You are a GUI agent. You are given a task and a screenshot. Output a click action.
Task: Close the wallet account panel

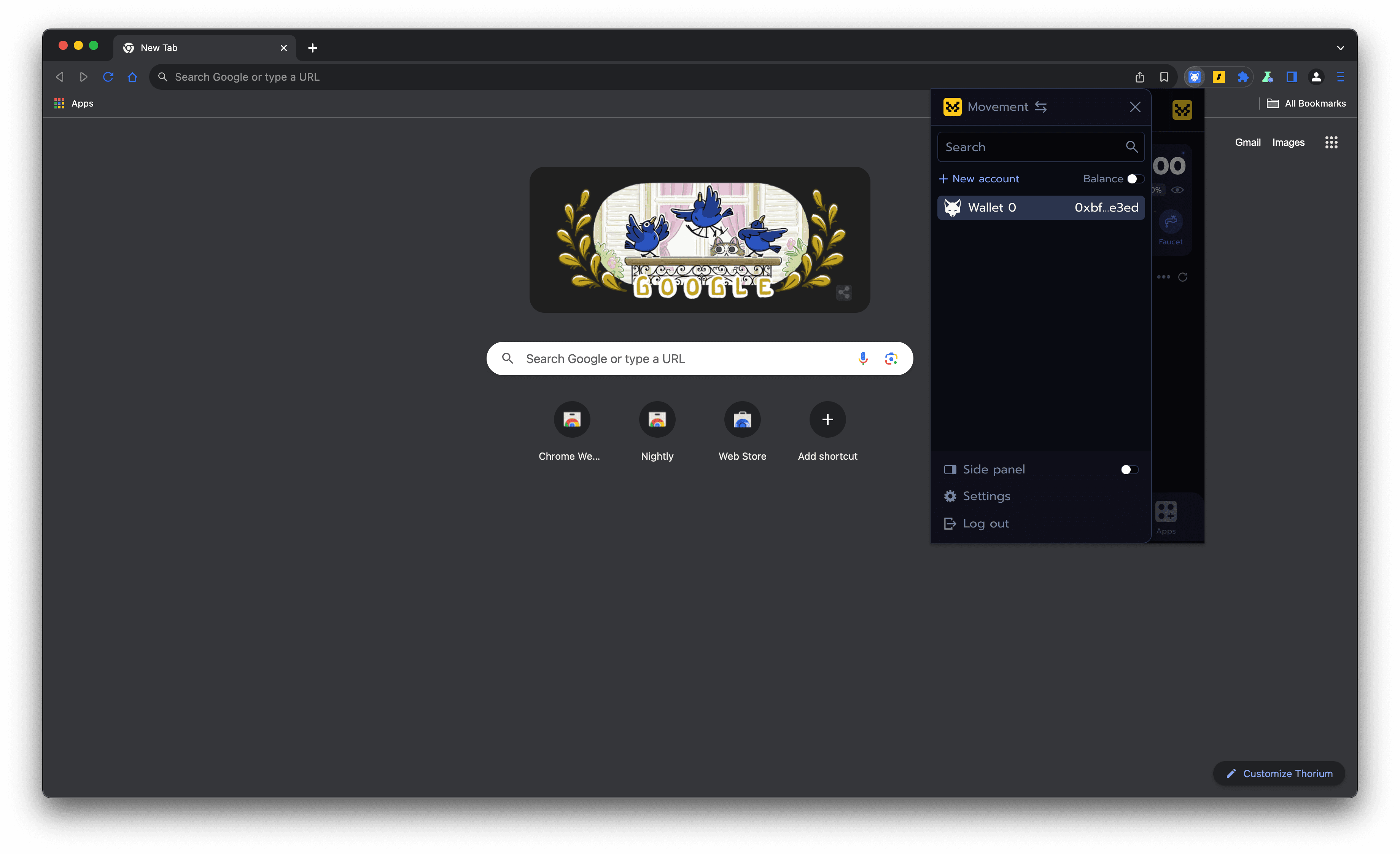coord(1135,107)
